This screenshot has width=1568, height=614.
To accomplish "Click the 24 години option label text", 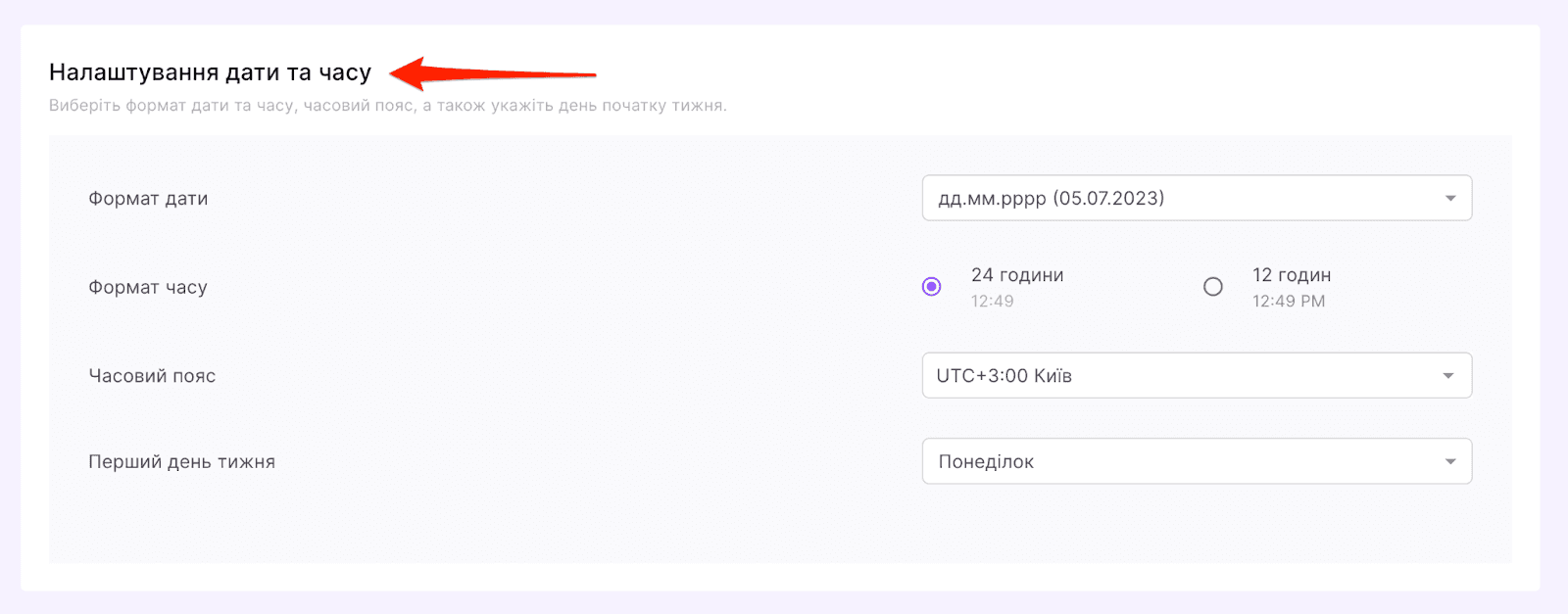I will (1017, 275).
